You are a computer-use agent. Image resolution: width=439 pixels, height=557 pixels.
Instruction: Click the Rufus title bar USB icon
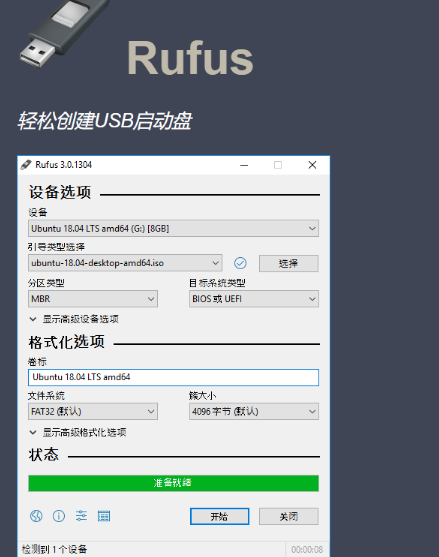tap(26, 165)
